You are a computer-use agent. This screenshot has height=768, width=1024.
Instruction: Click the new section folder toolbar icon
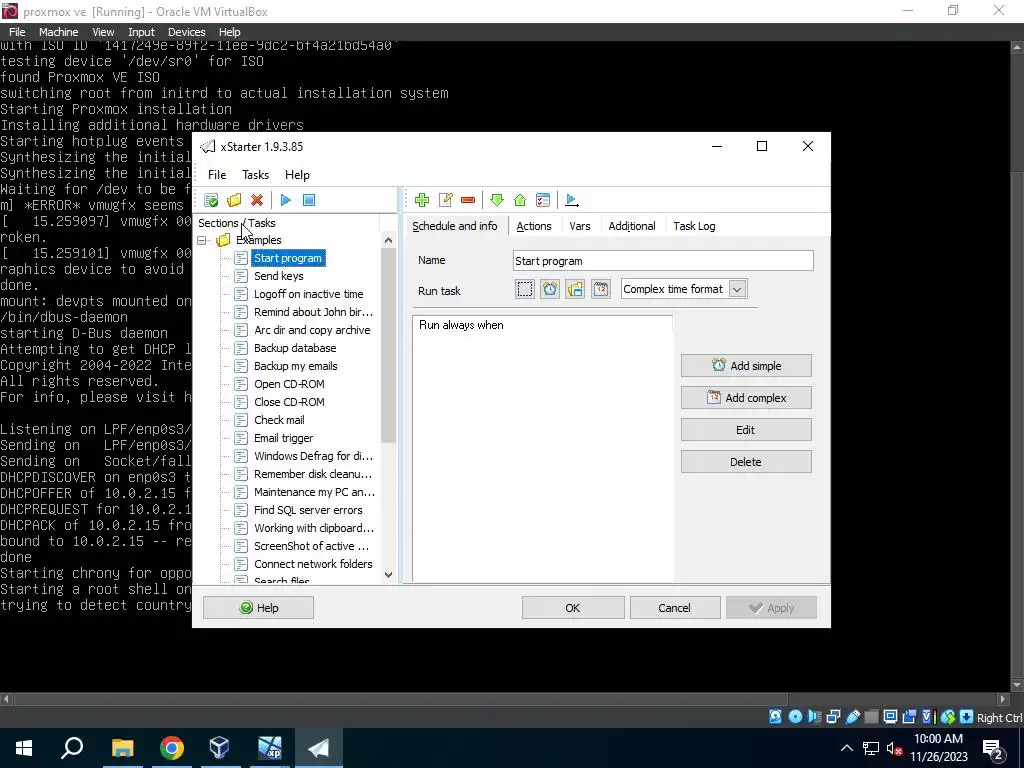point(234,200)
